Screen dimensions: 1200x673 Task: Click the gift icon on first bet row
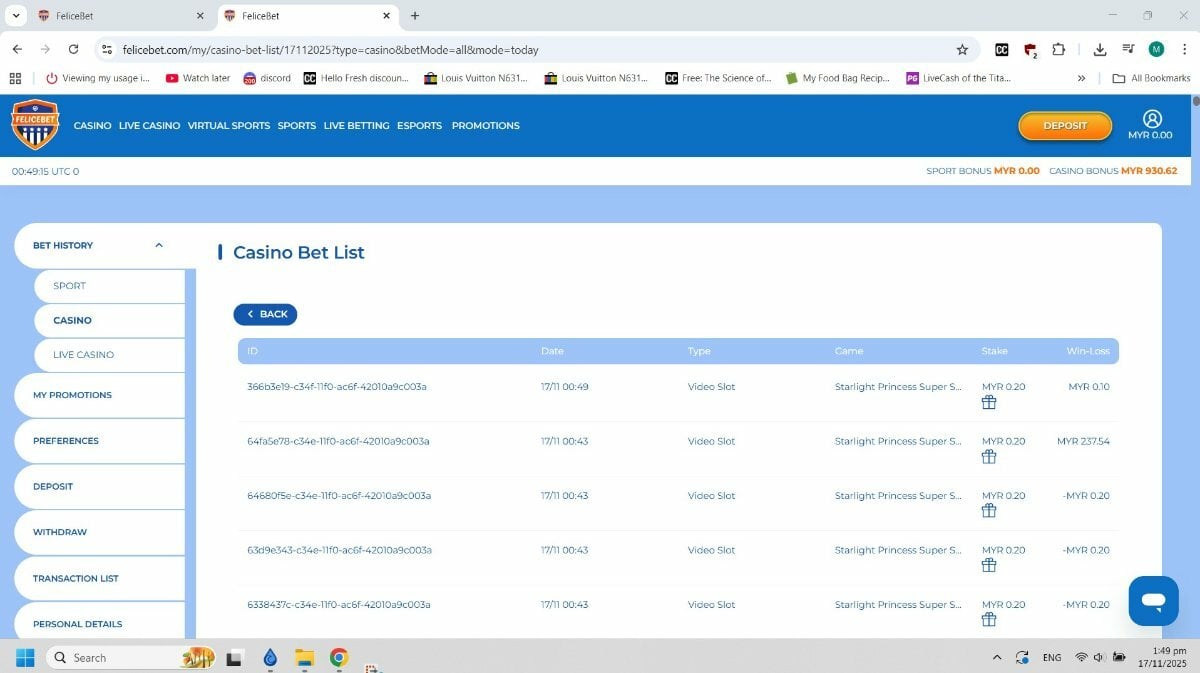(x=989, y=403)
